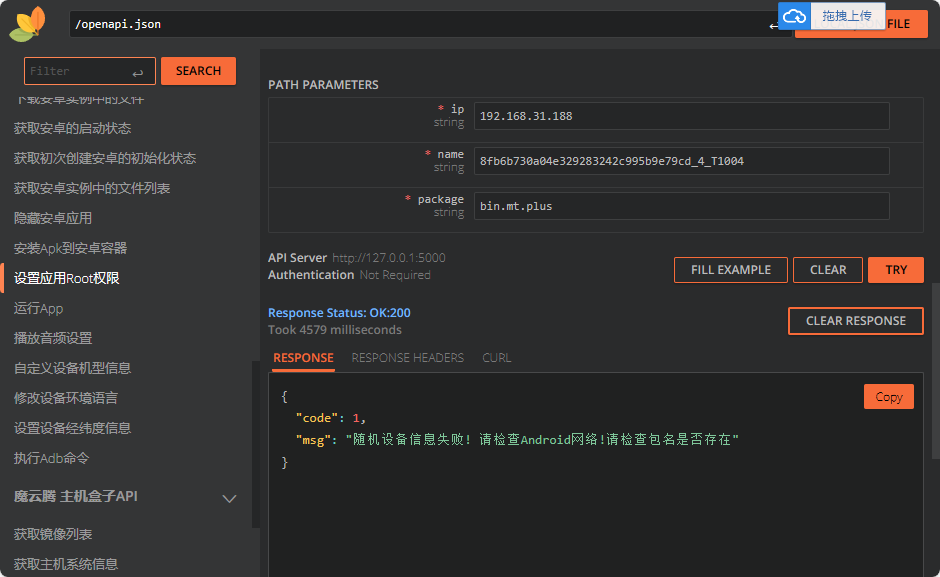Click the blue cloud upload icon
The height and width of the screenshot is (577, 940).
click(795, 17)
